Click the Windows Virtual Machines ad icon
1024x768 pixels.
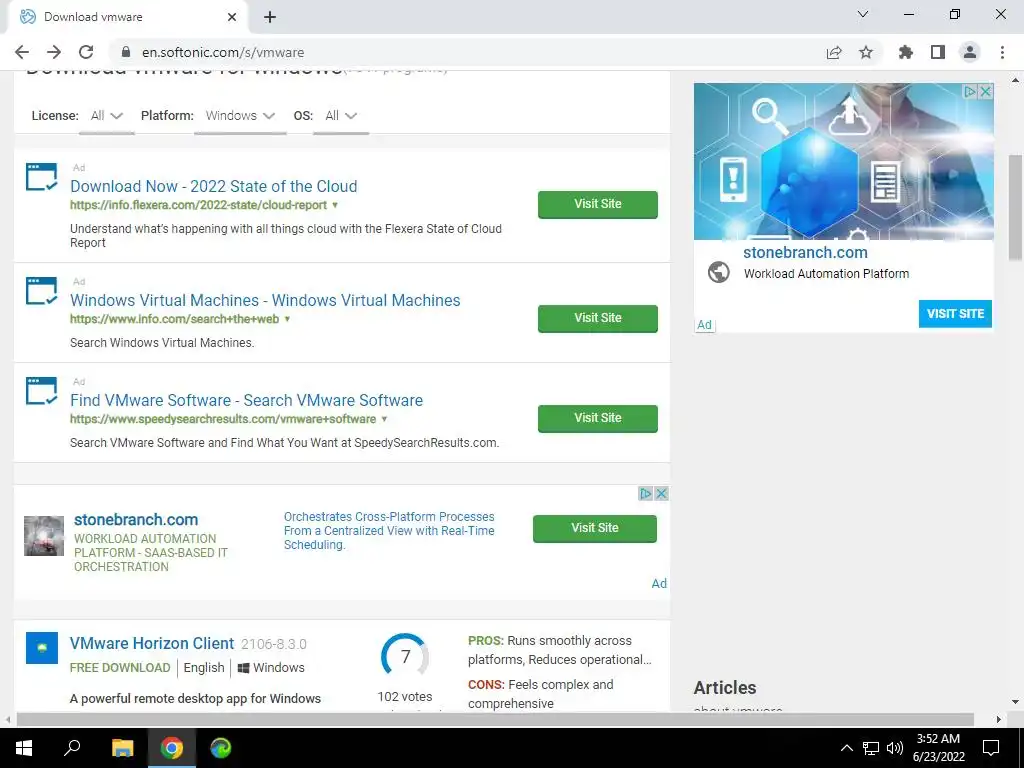pyautogui.click(x=42, y=291)
